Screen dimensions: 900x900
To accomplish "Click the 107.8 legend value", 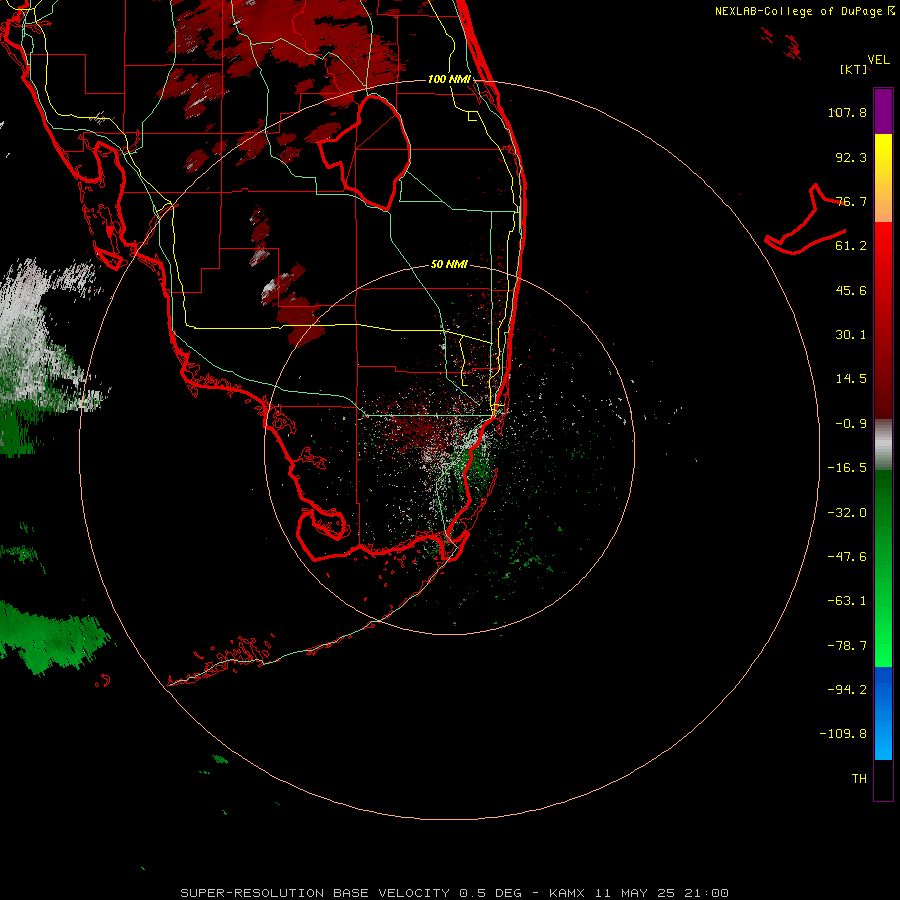I will point(847,112).
